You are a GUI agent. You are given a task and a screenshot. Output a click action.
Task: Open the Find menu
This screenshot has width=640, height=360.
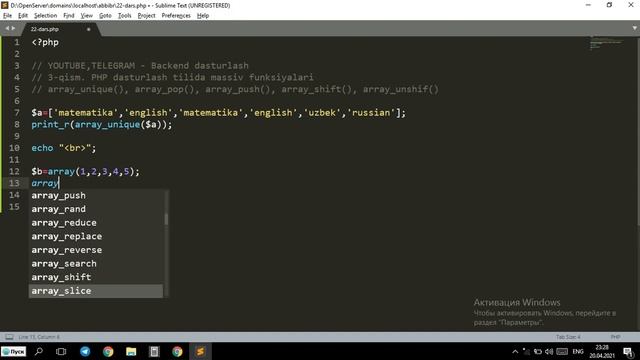tap(69, 16)
